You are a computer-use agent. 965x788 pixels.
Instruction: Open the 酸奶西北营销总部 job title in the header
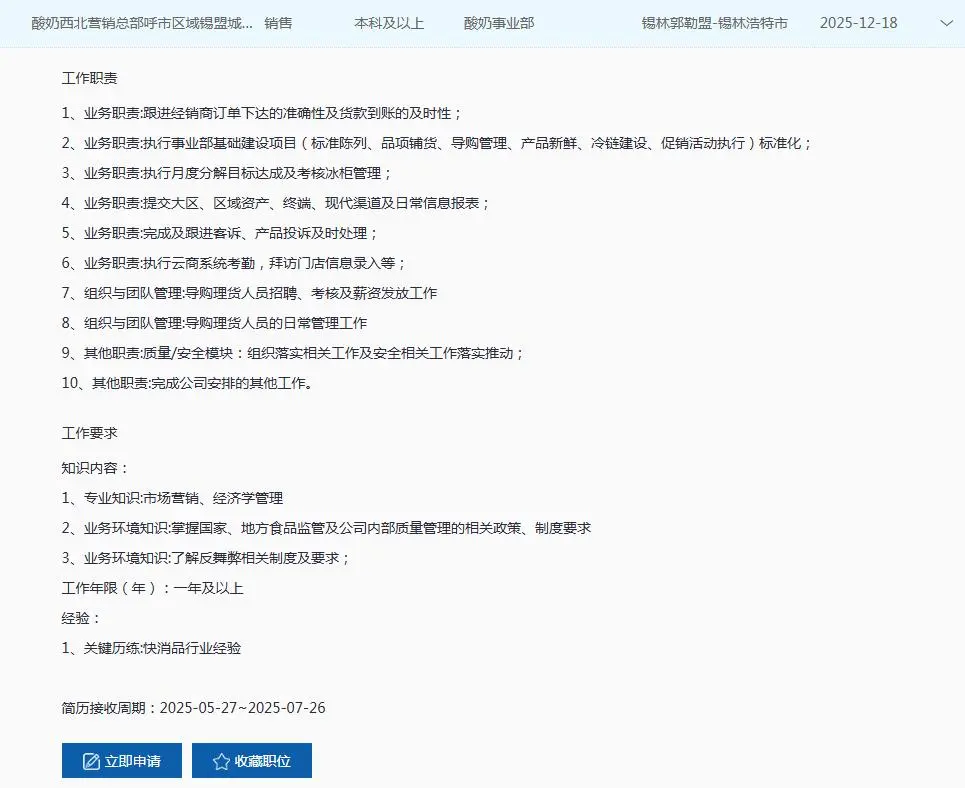(x=142, y=22)
